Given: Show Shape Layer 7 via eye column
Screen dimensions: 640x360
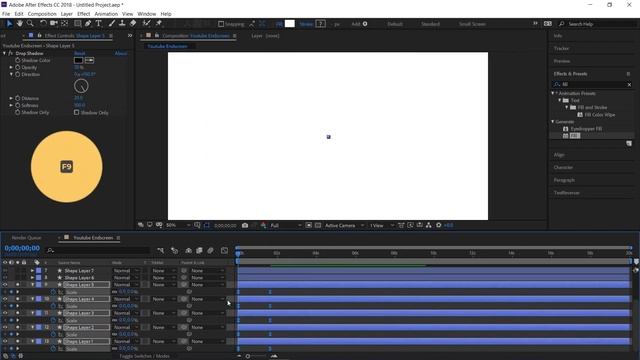Looking at the screenshot, I should point(5,271).
